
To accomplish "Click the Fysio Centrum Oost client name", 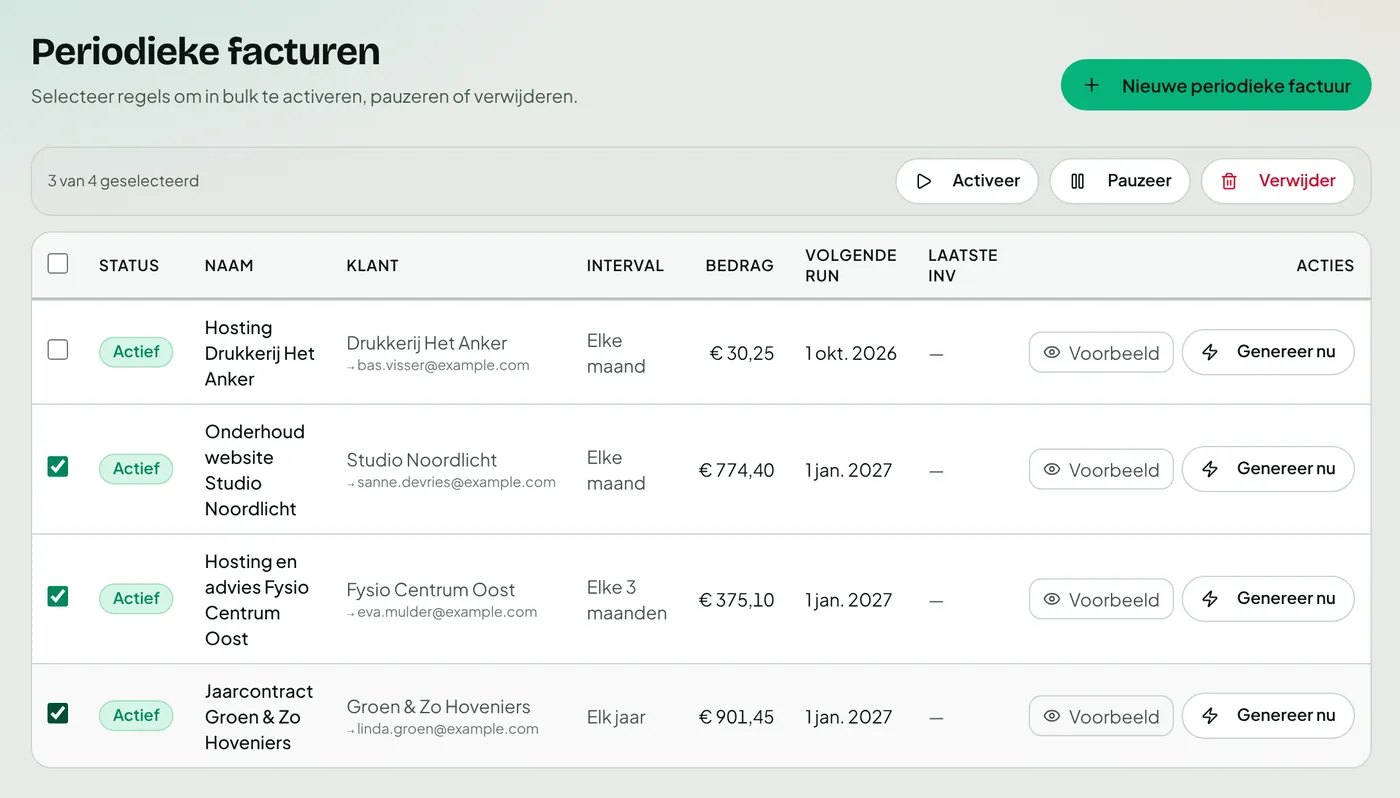I will [x=431, y=590].
